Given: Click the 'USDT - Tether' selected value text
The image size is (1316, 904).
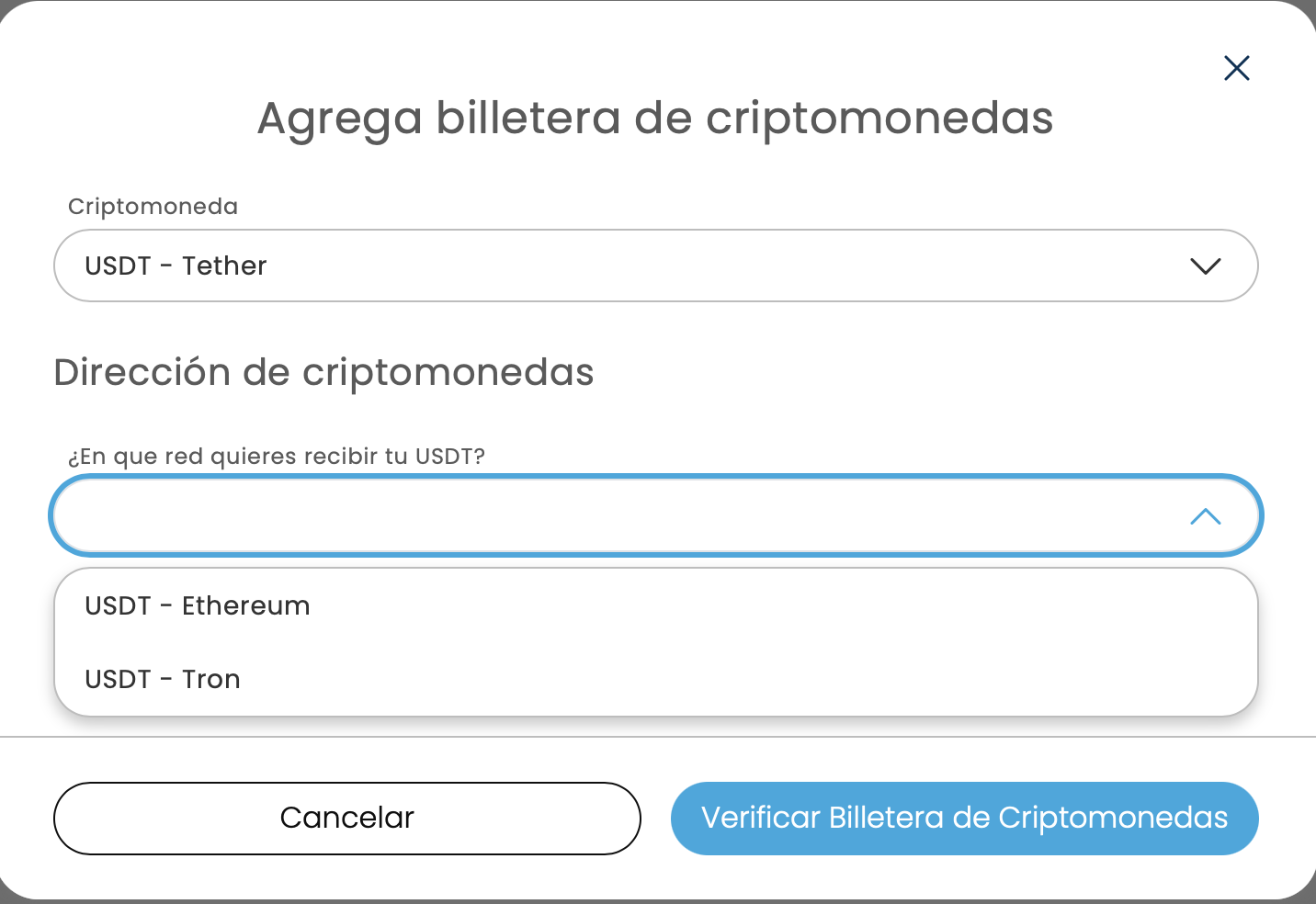Looking at the screenshot, I should (x=176, y=266).
